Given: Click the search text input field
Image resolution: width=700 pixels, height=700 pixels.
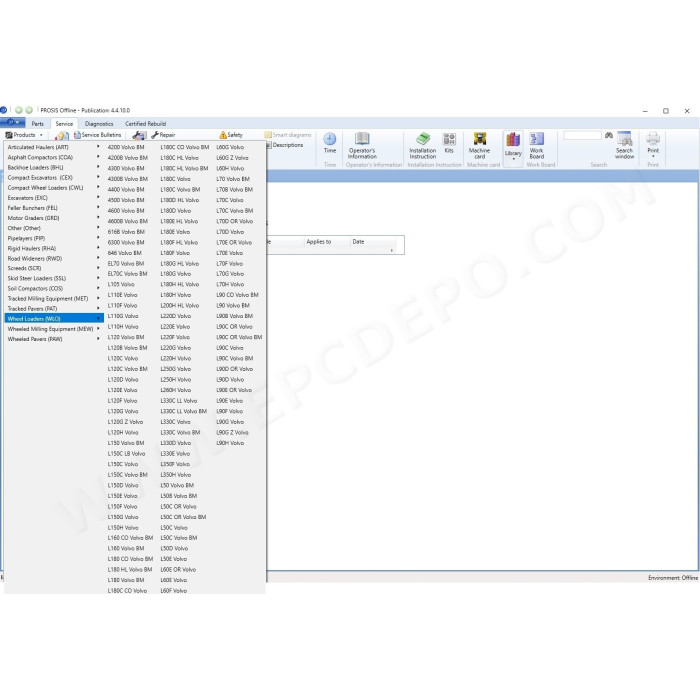Looking at the screenshot, I should (x=583, y=135).
